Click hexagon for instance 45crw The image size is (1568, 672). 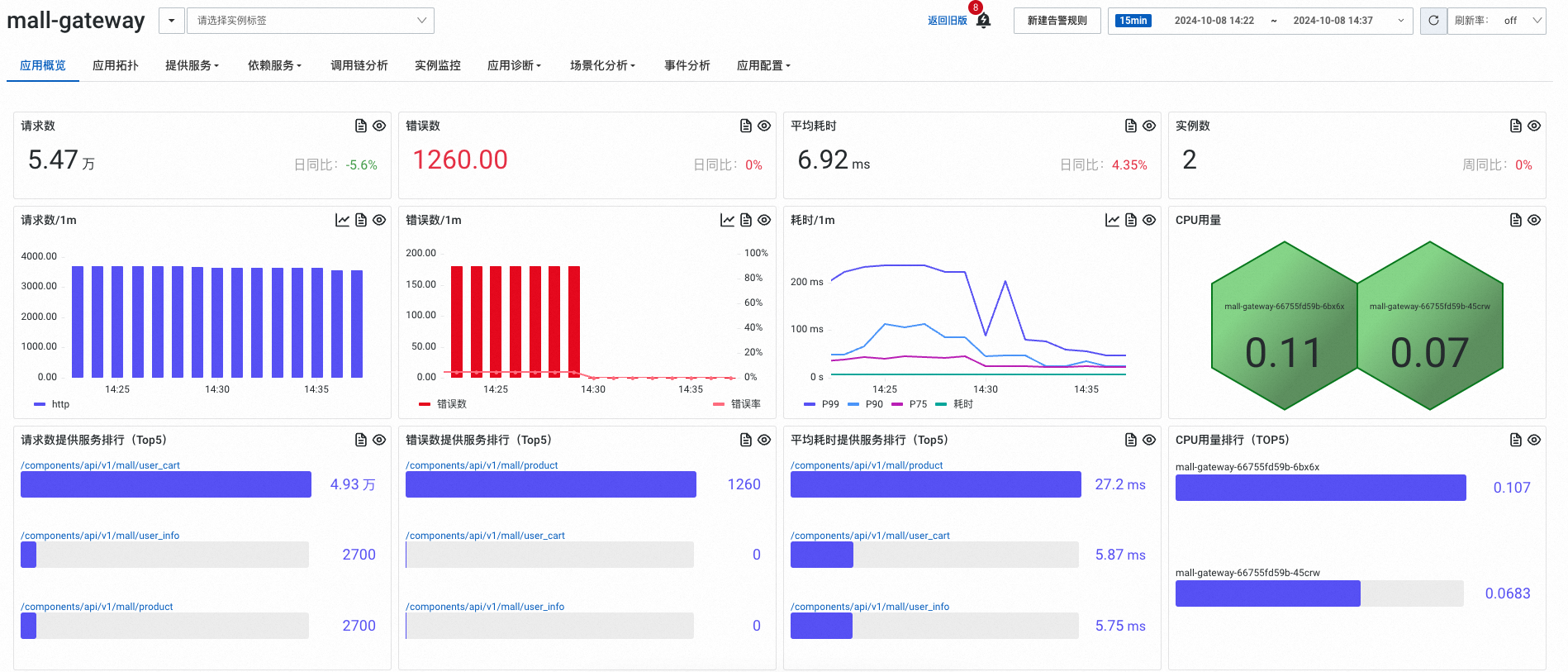pyautogui.click(x=1430, y=326)
